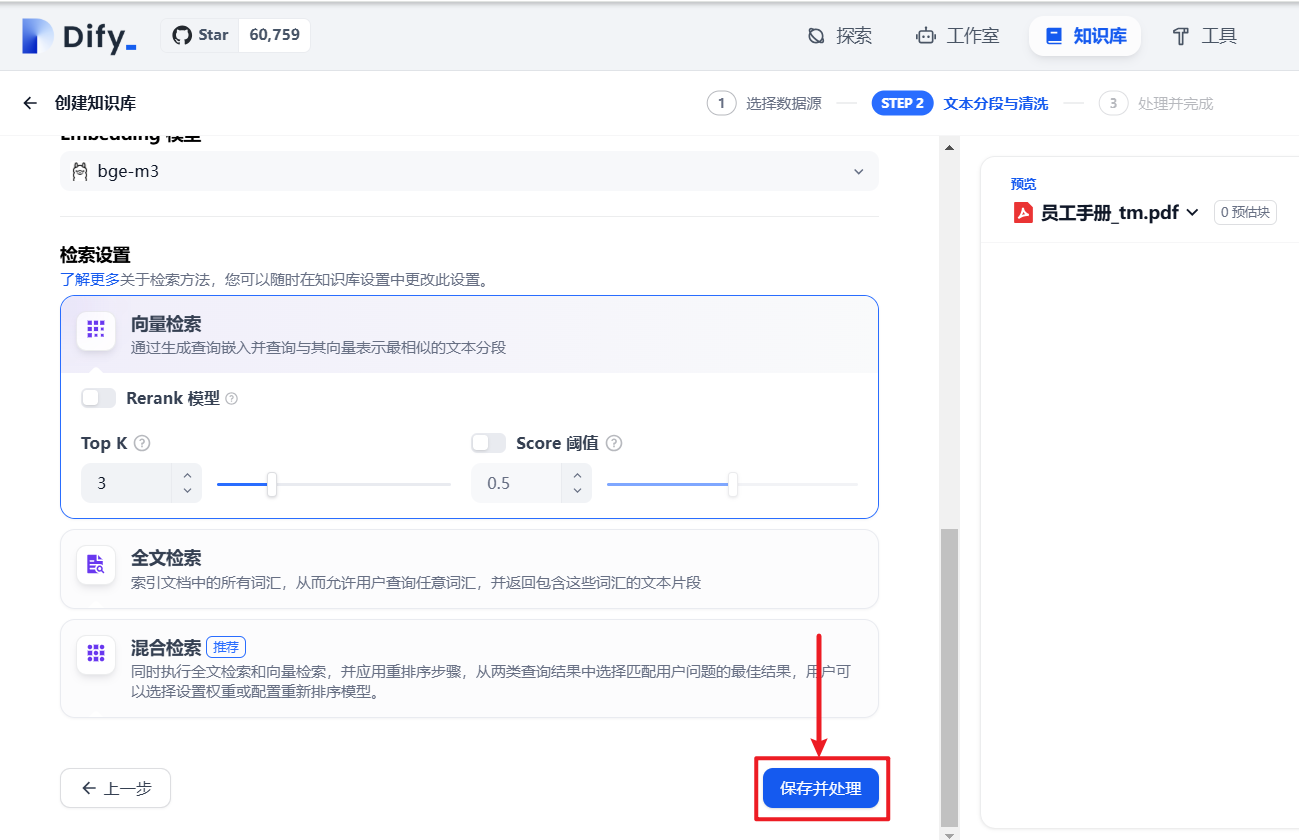Click step 3 处理并完成

[x=1156, y=103]
